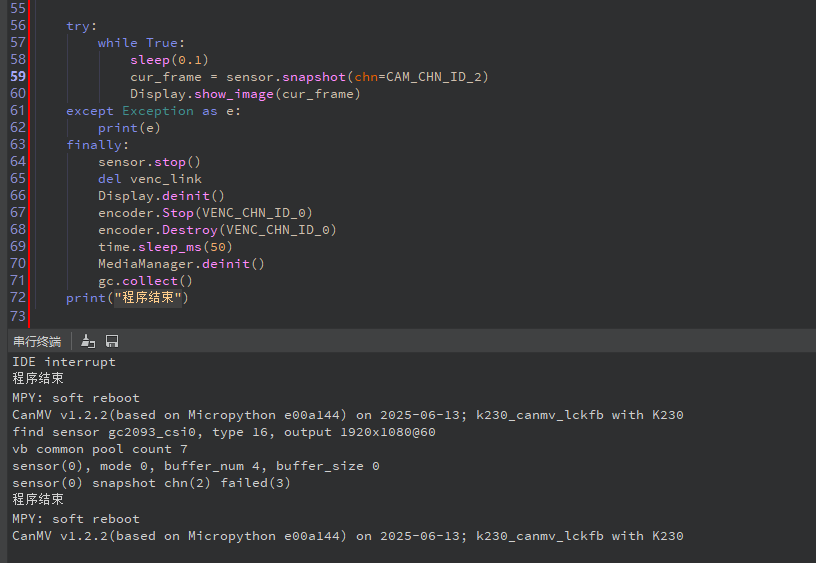Place cursor on gc.collect() line
Viewport: 816px width, 563px height.
(x=144, y=280)
